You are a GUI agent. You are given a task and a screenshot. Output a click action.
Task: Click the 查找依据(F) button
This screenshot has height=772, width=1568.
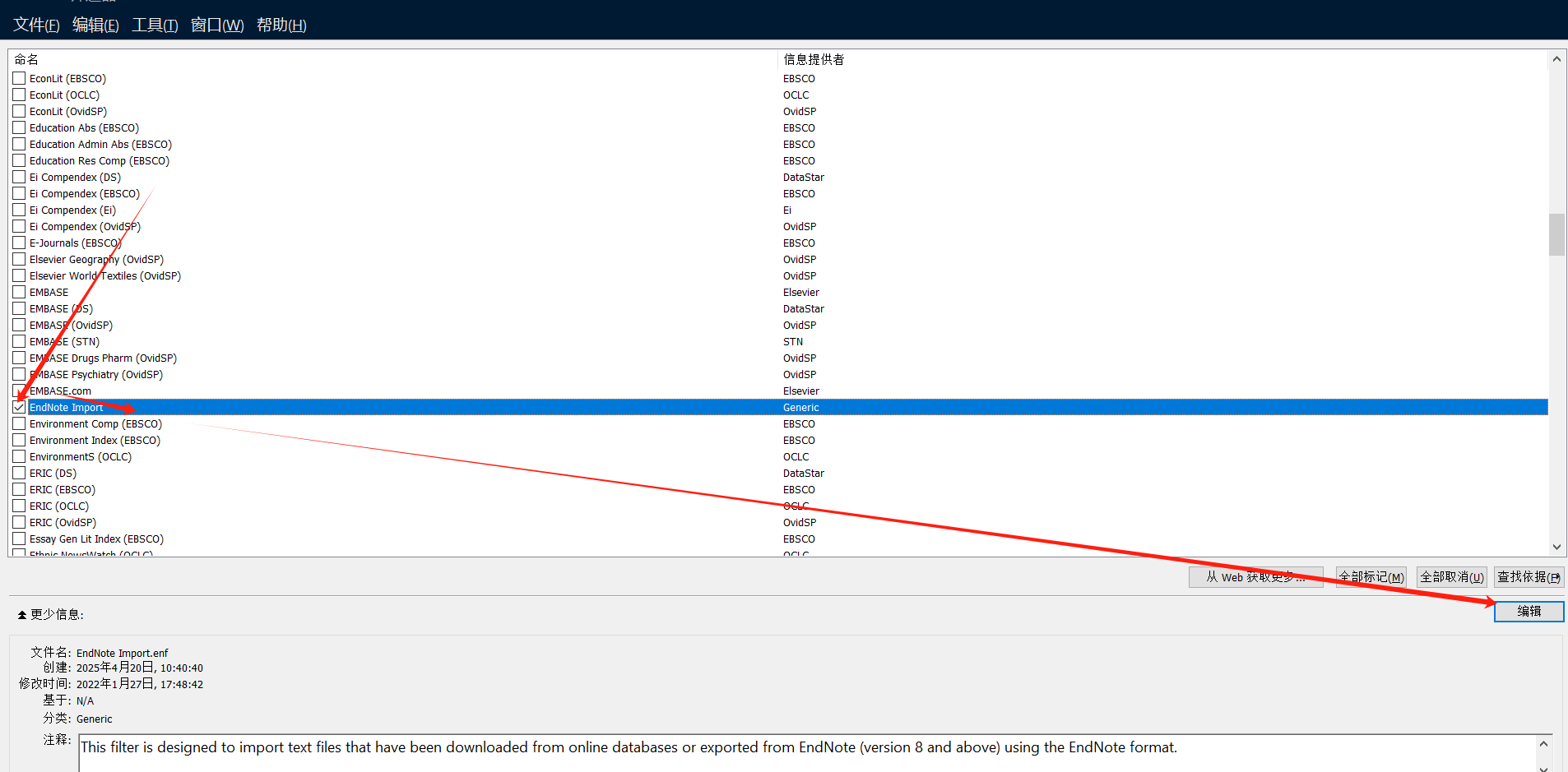click(1529, 577)
